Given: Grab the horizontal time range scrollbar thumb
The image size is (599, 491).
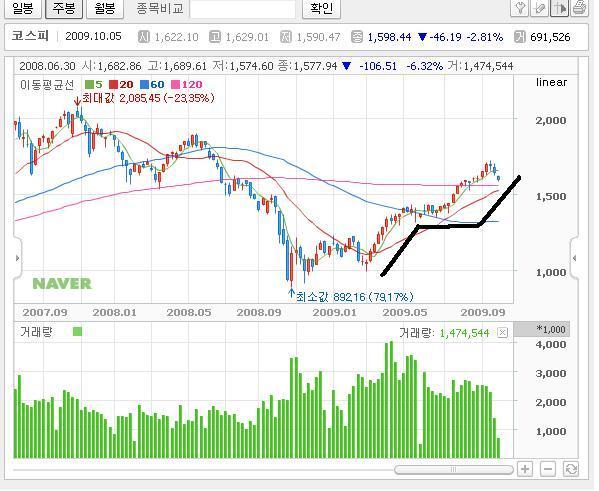Looking at the screenshot, I should [x=453, y=469].
